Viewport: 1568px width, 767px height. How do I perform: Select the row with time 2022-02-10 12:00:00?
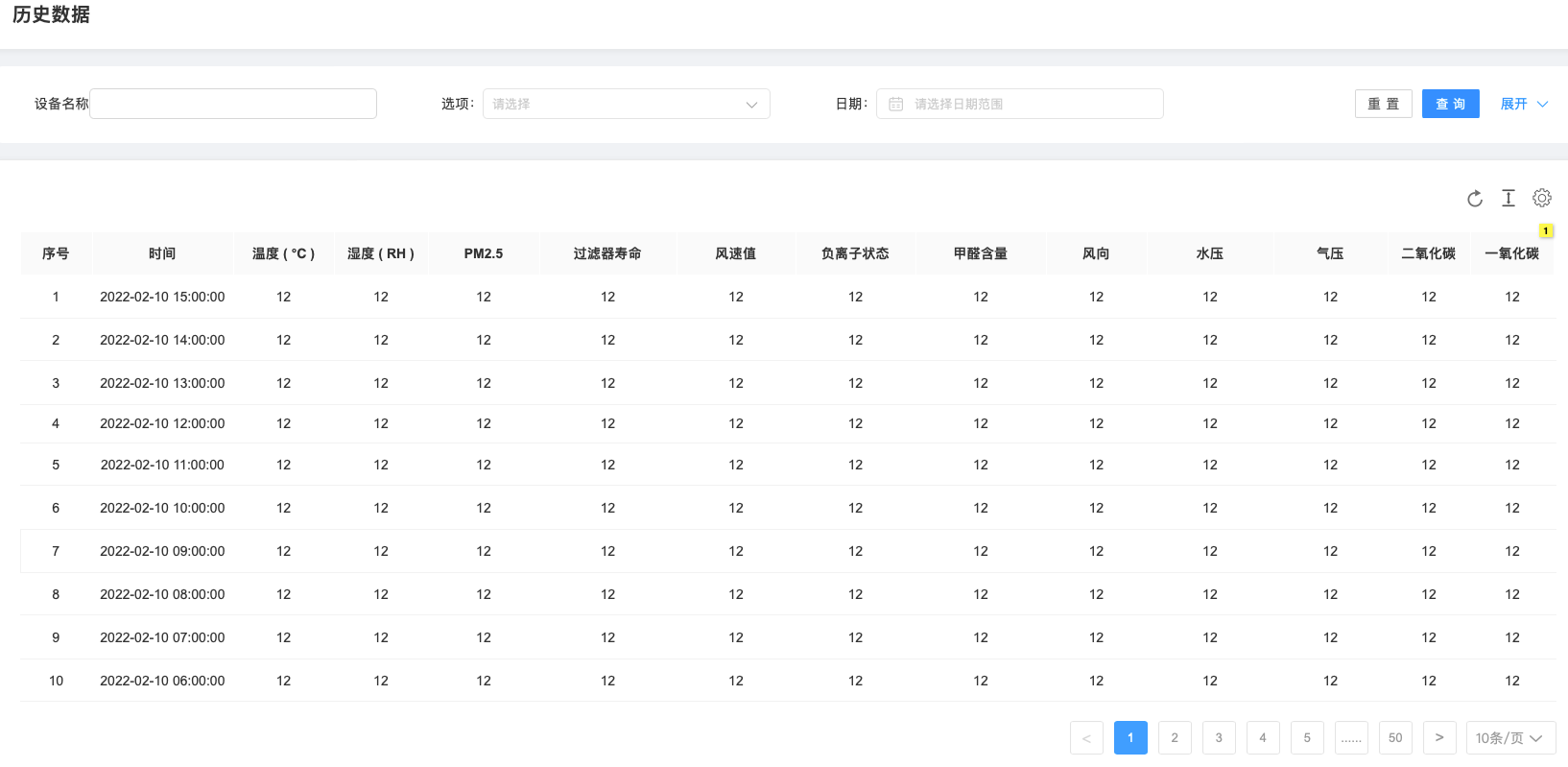(x=788, y=423)
